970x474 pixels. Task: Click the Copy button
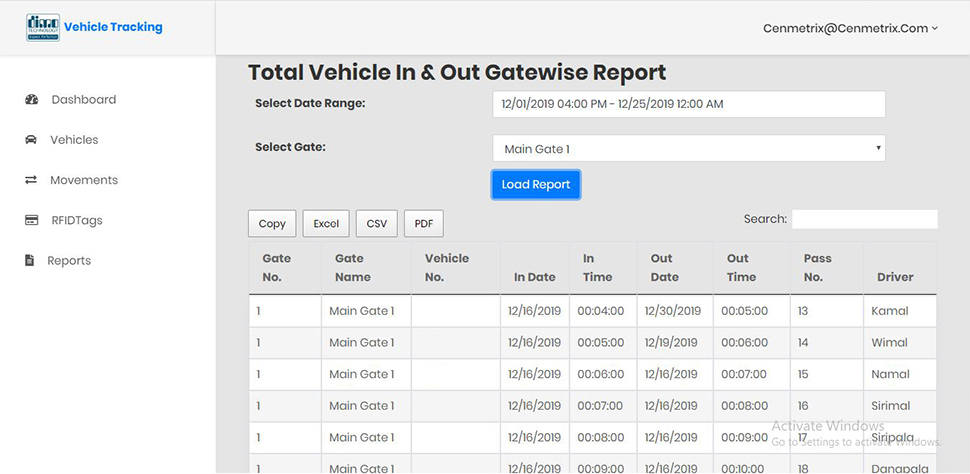tap(272, 223)
